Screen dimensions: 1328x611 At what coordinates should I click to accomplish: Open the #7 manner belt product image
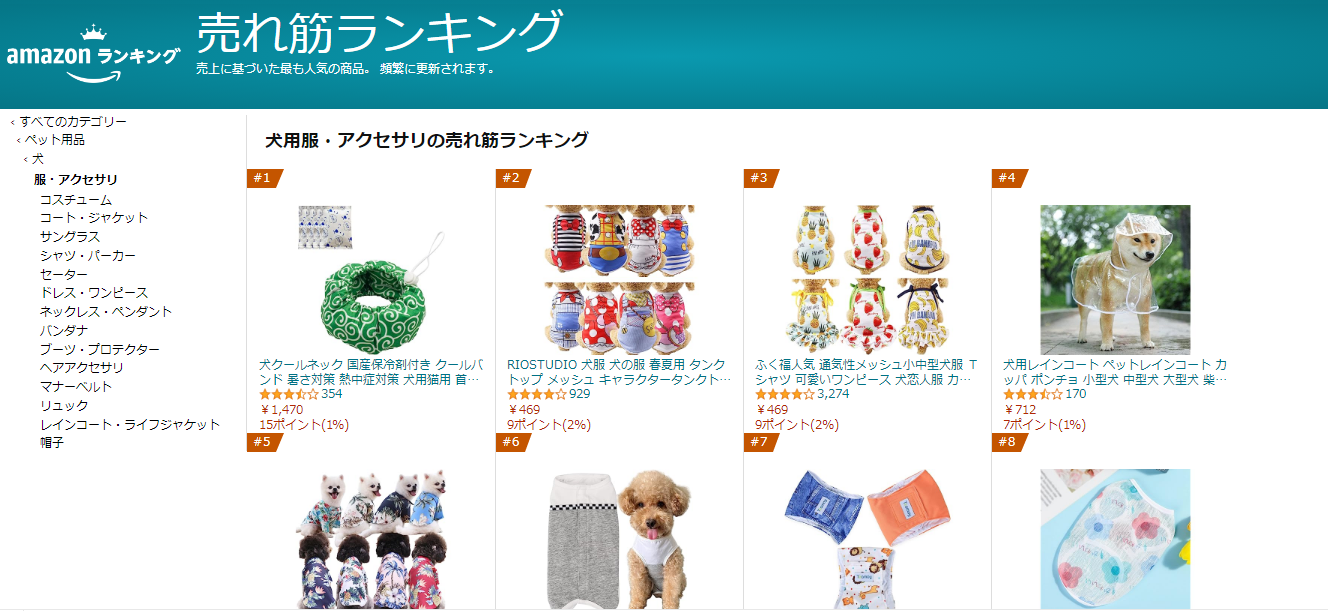pos(867,539)
